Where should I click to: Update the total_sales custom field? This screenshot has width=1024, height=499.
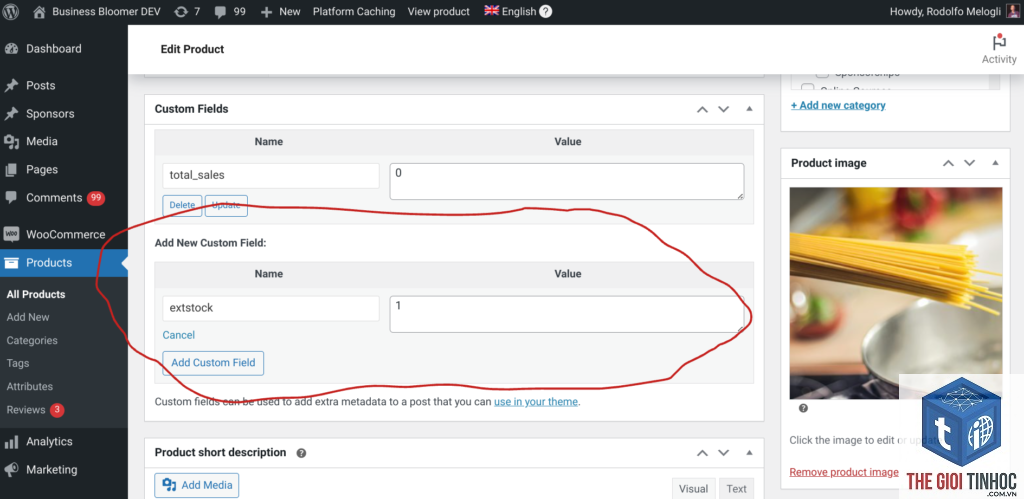tap(226, 204)
